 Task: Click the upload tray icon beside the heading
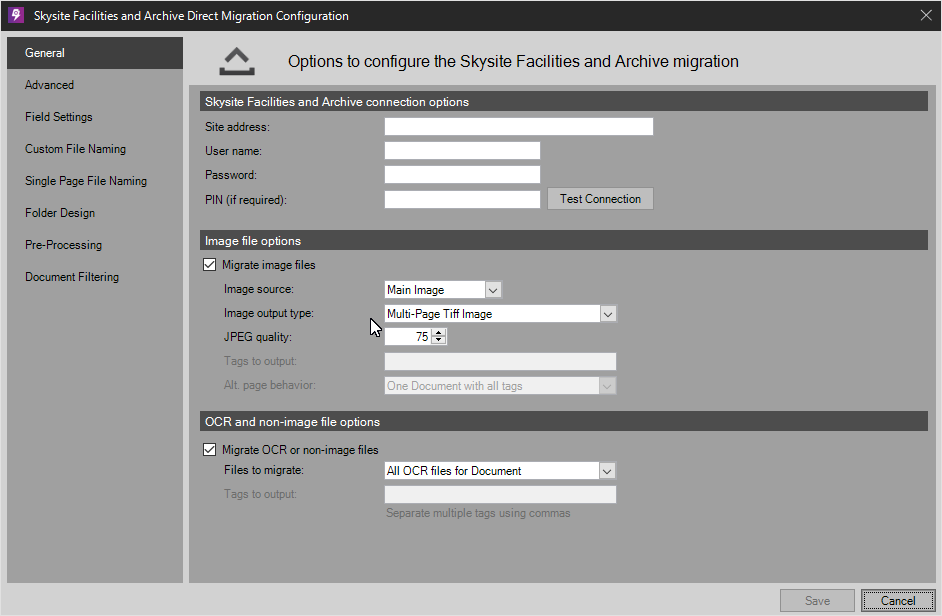click(237, 61)
